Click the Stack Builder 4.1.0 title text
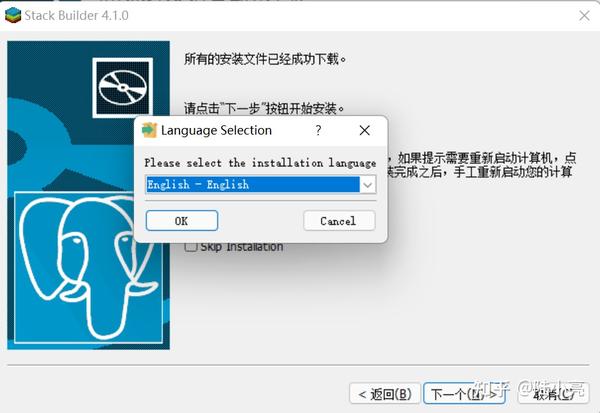Viewport: 600px width, 413px height. [x=77, y=16]
